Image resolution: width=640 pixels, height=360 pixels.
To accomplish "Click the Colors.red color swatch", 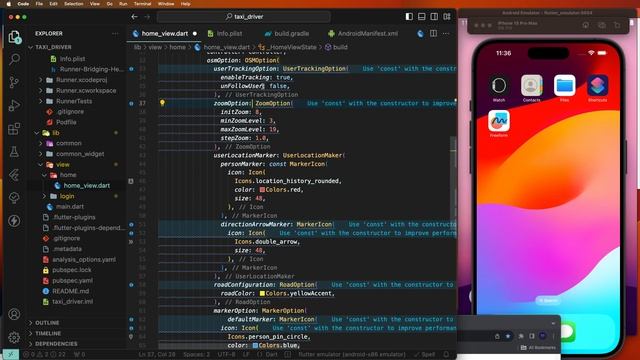I will (262, 190).
